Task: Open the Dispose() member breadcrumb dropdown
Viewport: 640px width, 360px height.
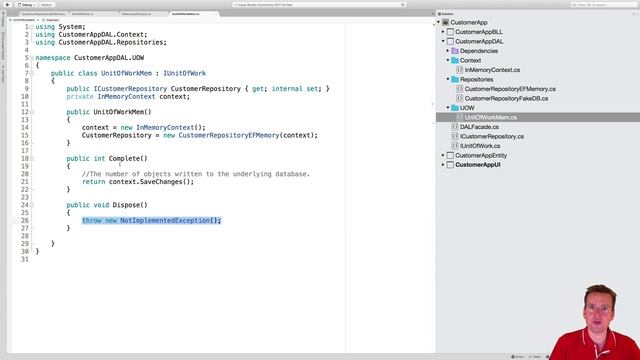Action: click(51, 20)
